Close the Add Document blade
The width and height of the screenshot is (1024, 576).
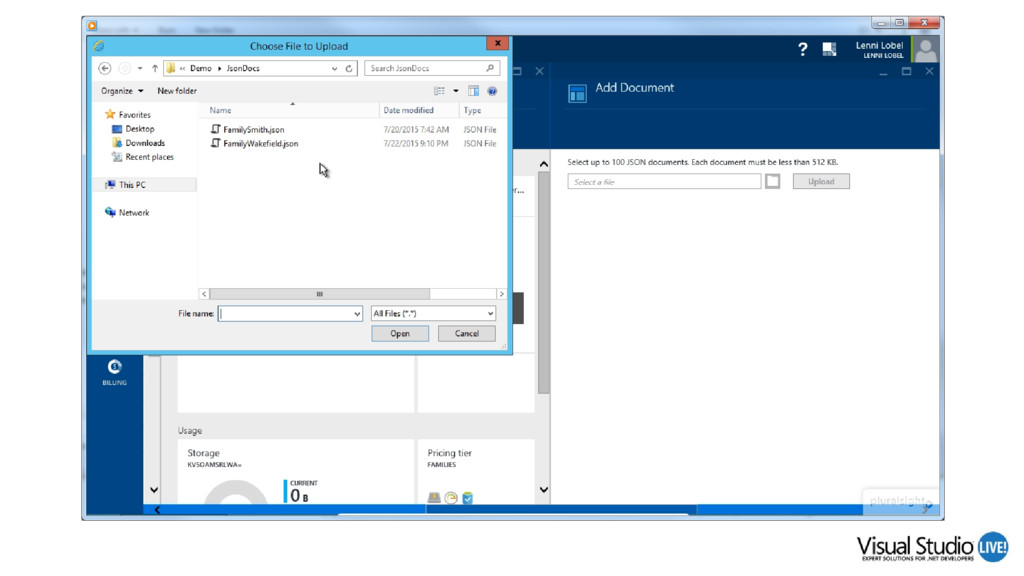(929, 71)
